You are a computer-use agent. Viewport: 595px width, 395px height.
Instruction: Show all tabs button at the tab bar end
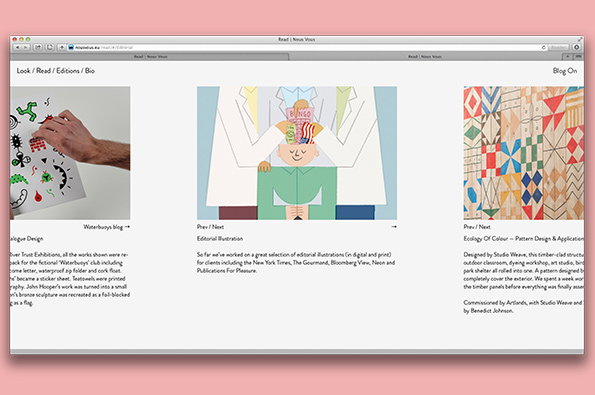(x=578, y=56)
